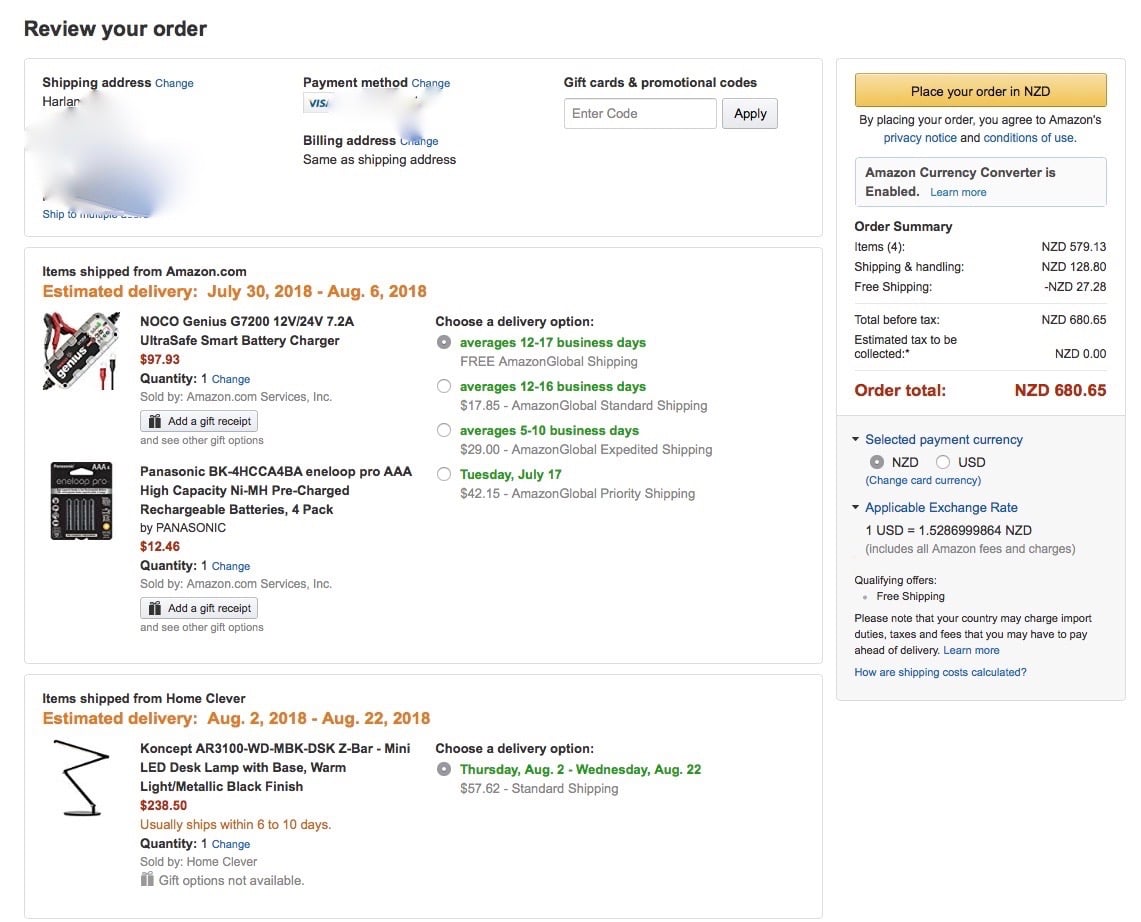
Task: Collapse the Applicable Exchange Rate section
Action: 856,507
